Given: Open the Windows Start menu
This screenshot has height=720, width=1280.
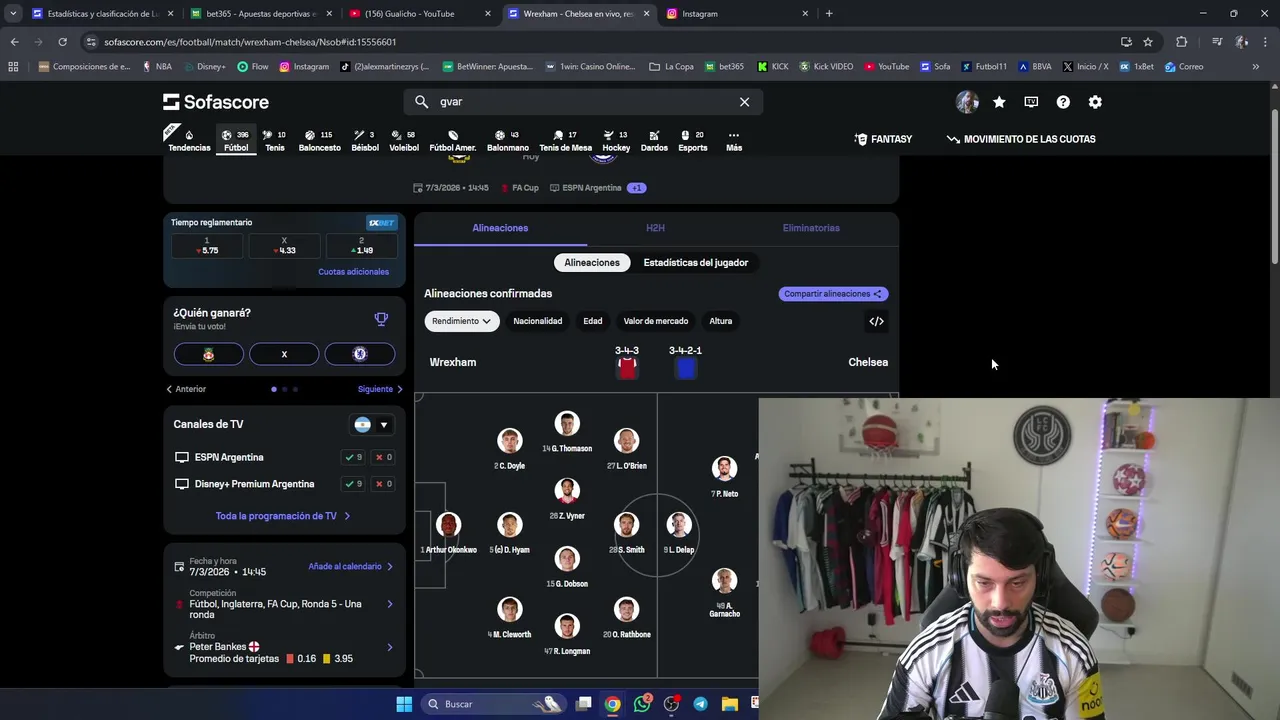Looking at the screenshot, I should click(404, 704).
